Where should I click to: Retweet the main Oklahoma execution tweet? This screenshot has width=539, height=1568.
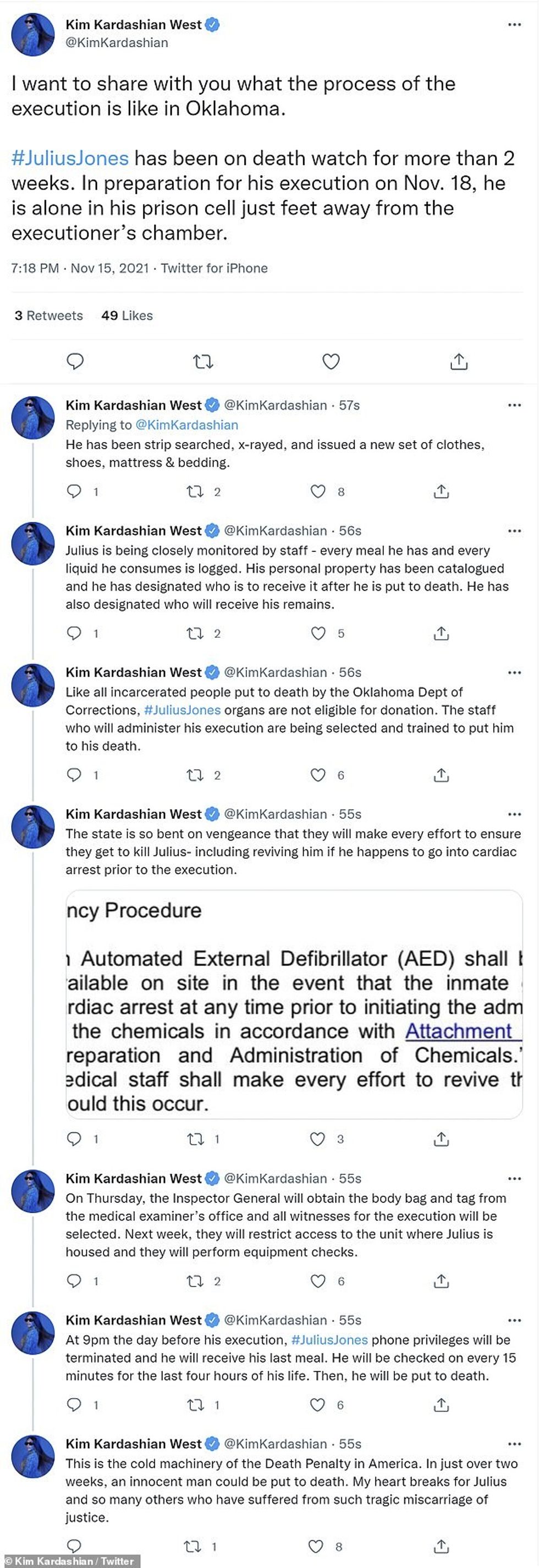[x=203, y=362]
